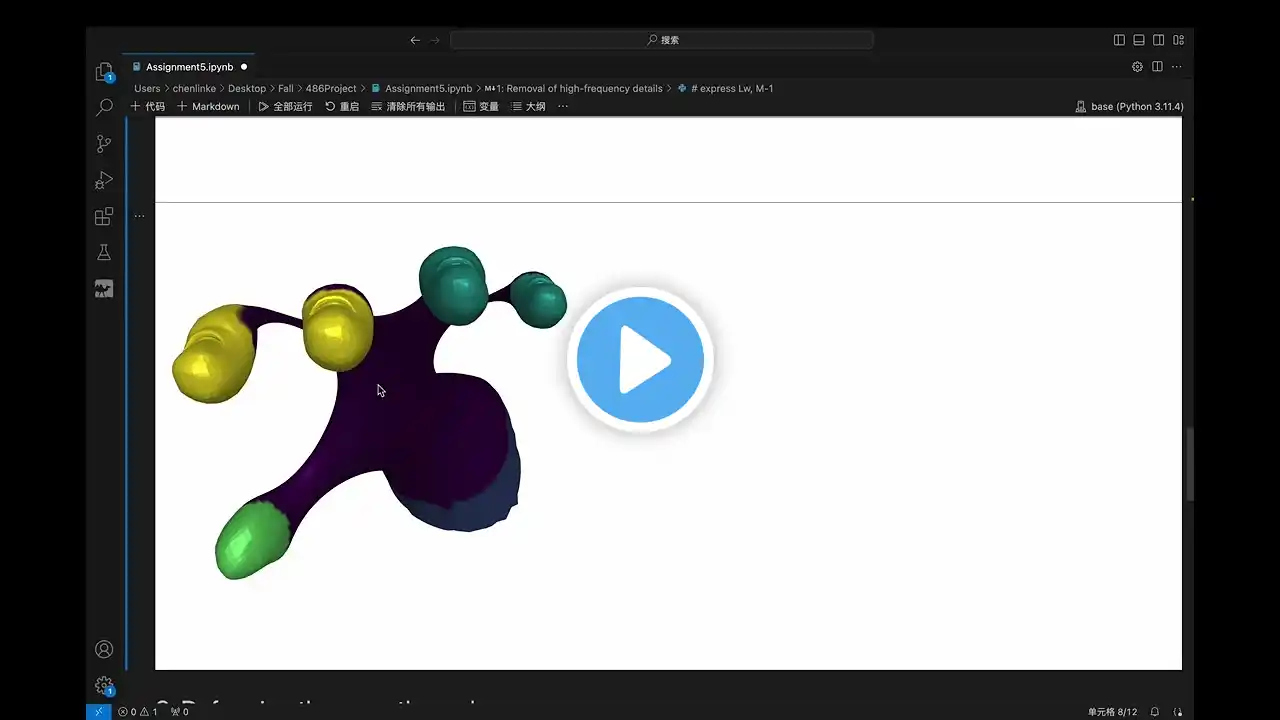Screen dimensions: 1280x720
Task: Click the search box in the title bar
Action: pos(662,40)
